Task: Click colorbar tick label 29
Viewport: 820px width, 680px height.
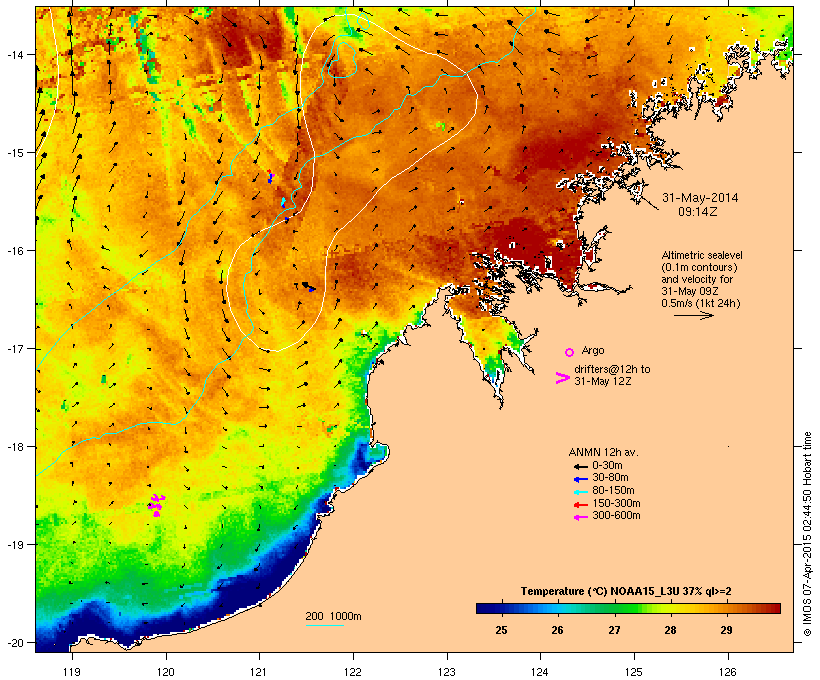Action: point(726,630)
